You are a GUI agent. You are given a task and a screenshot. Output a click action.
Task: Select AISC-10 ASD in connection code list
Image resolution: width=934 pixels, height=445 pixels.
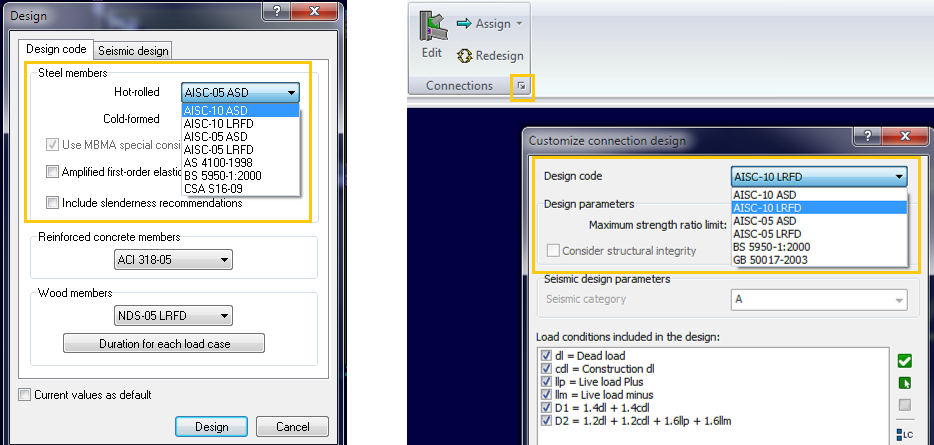819,195
